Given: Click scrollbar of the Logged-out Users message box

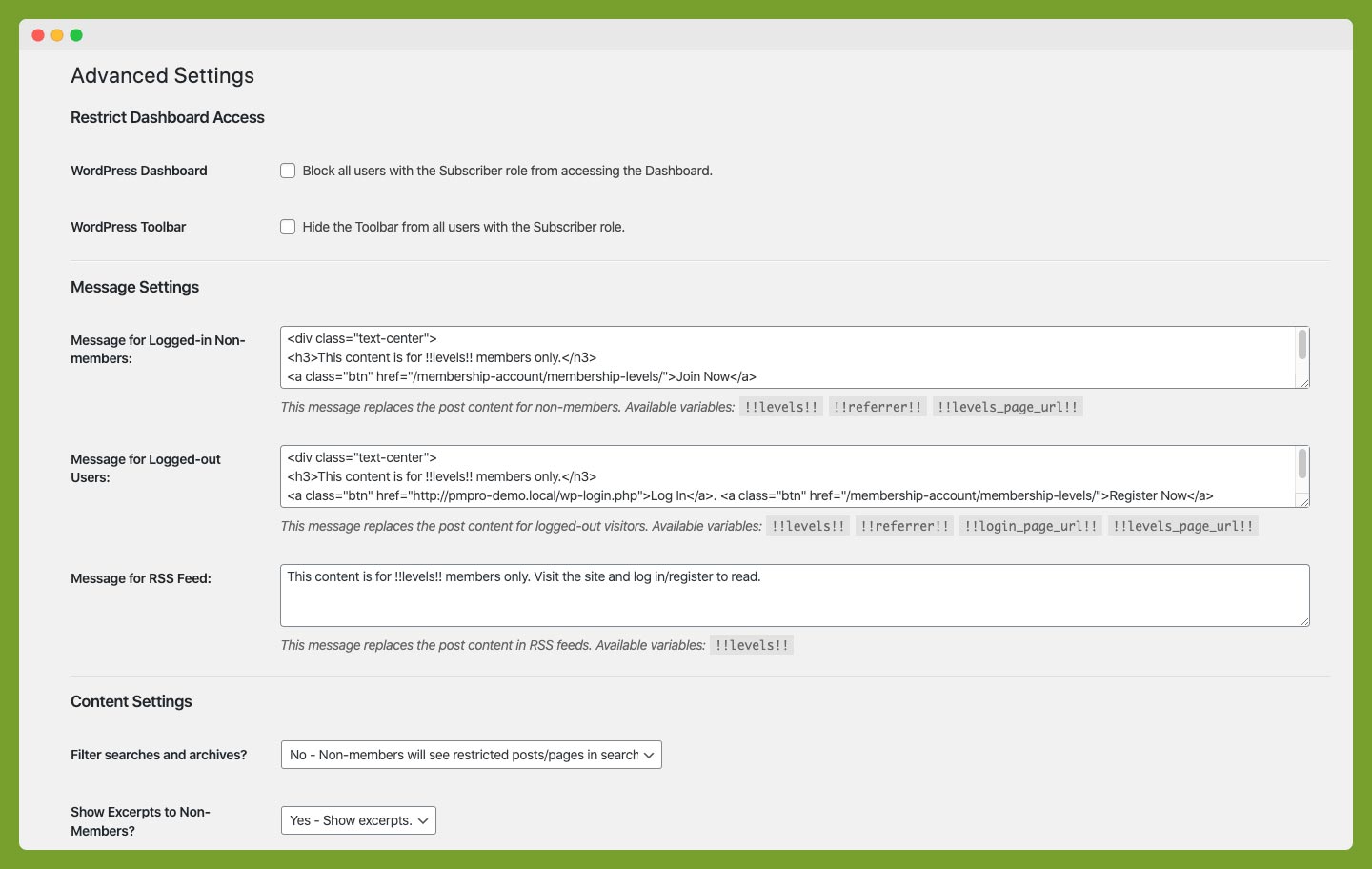Looking at the screenshot, I should pos(1301,464).
